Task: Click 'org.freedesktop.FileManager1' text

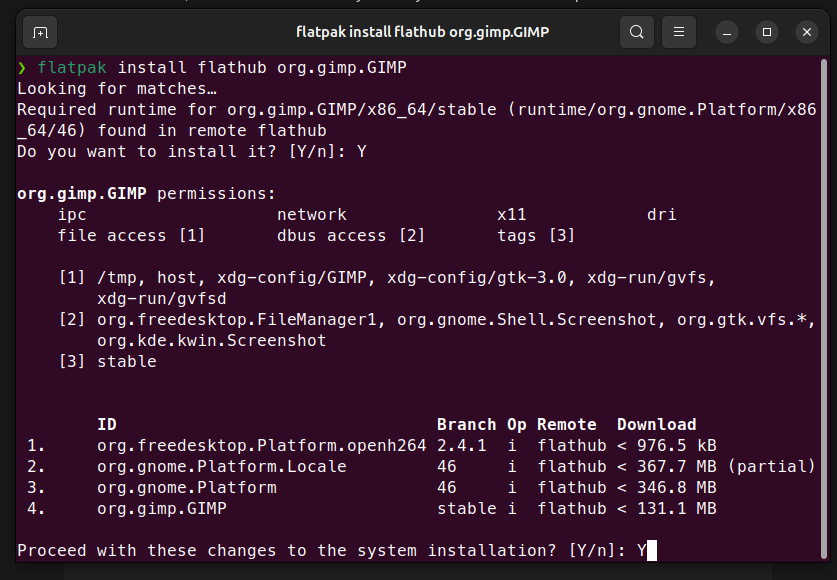Action: coord(236,320)
